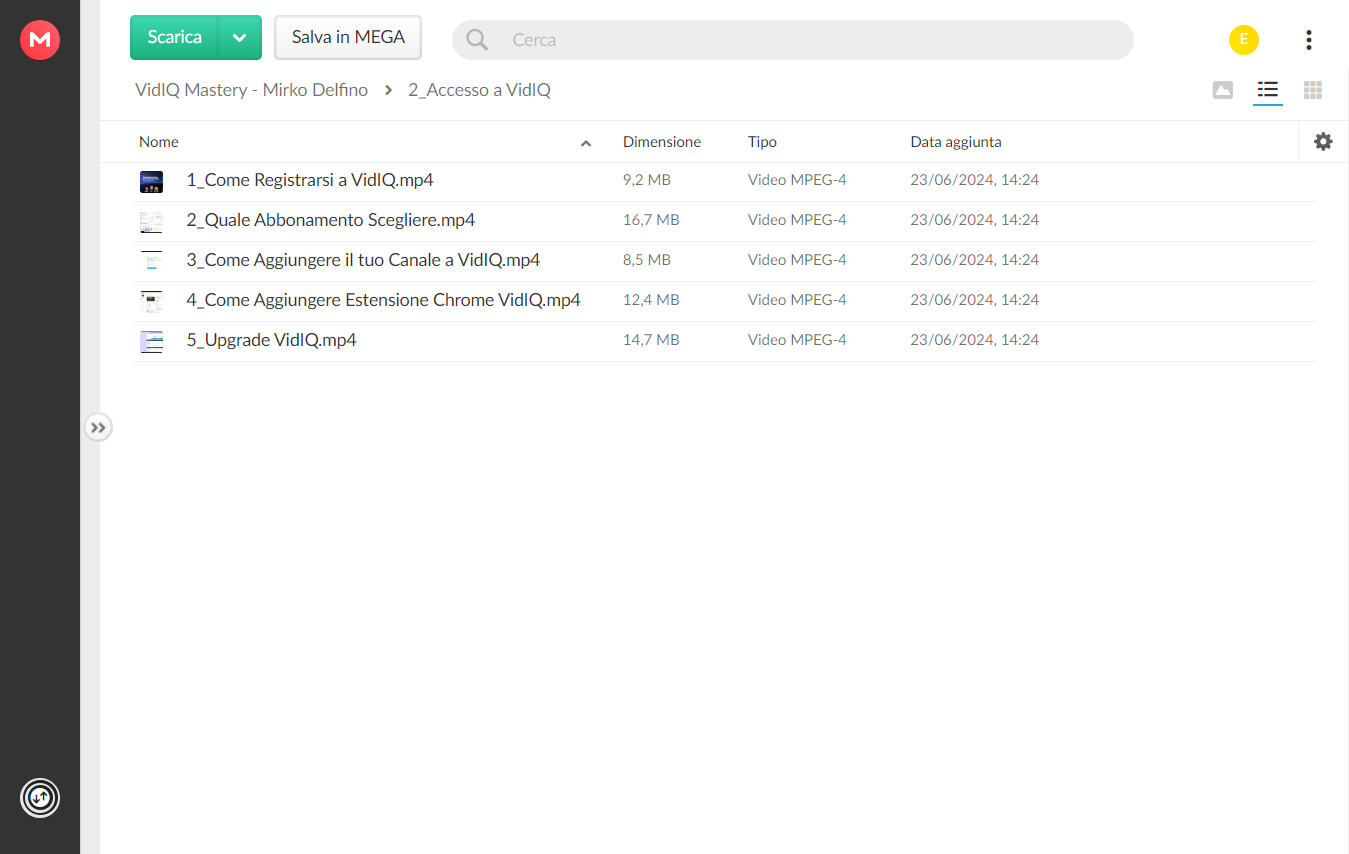The image size is (1349, 854).
Task: Expand the sidebar with double-chevron button
Action: pos(97,428)
